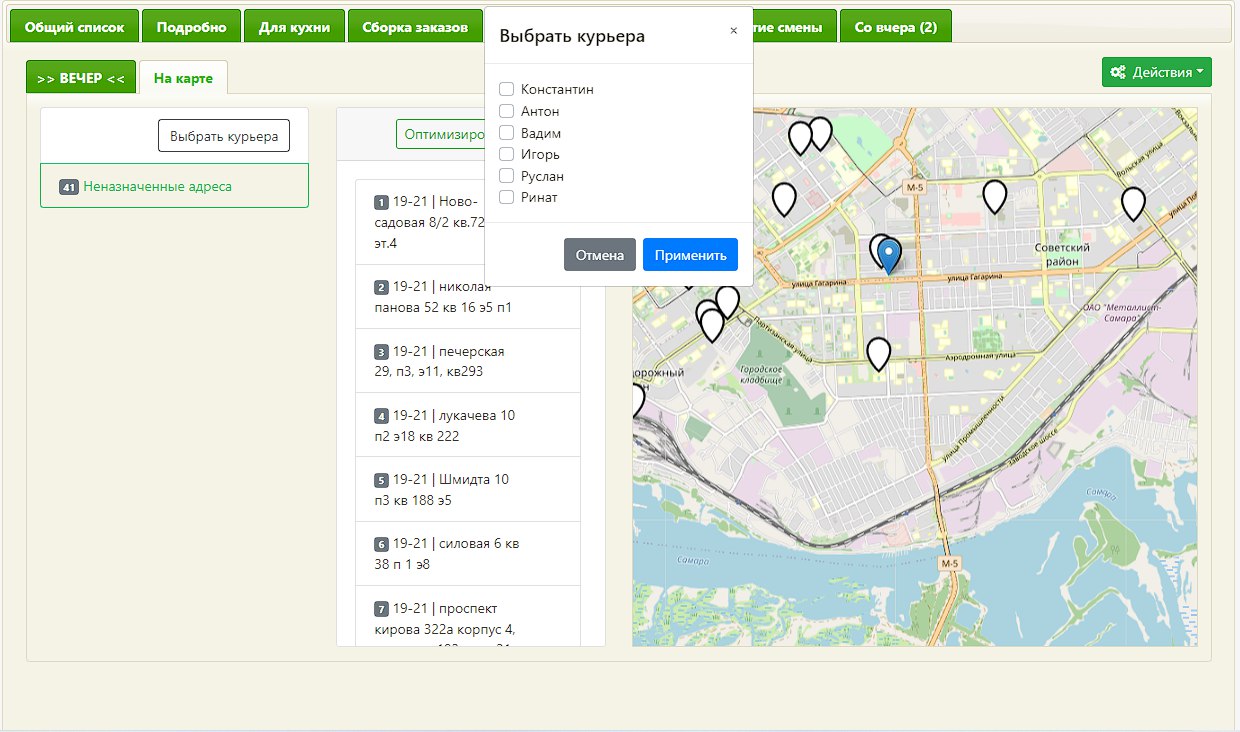Viewport: 1240px width, 732px height.
Task: Click the blue map marker pin
Action: (x=889, y=254)
